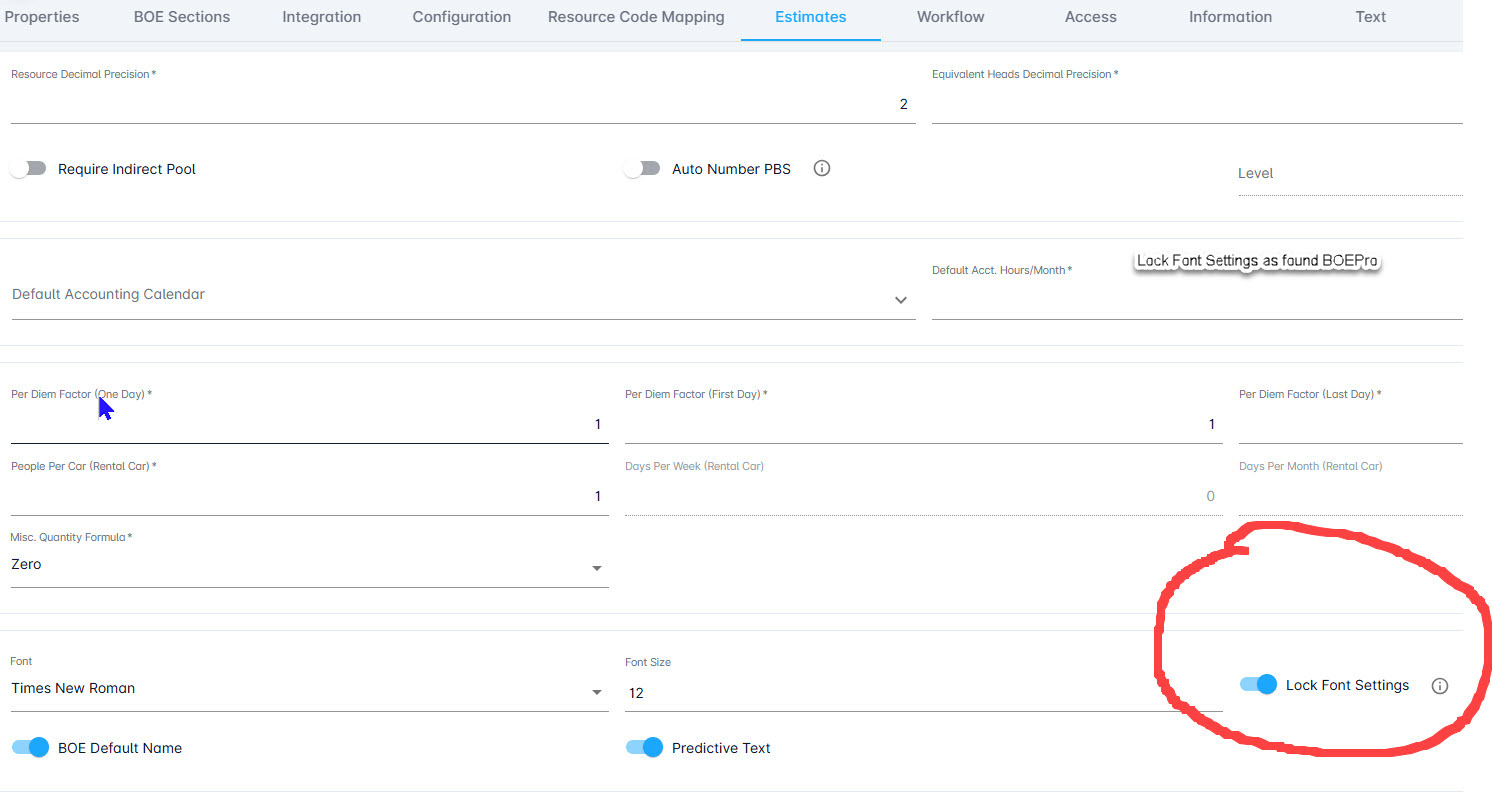
Task: Focus the Per Diem Factor (One Day) field
Action: 309,424
